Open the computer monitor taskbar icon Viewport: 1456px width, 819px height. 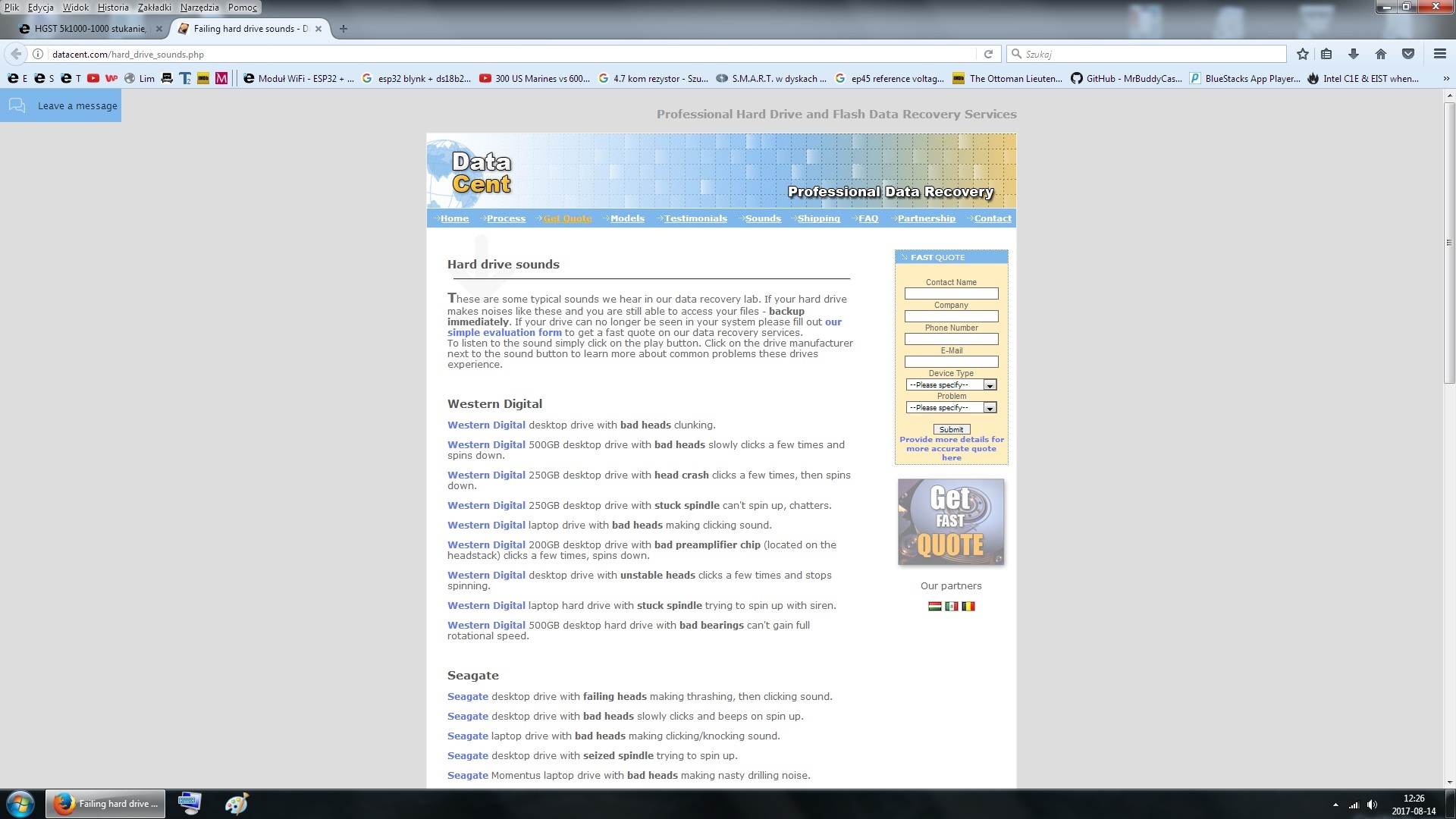(189, 804)
